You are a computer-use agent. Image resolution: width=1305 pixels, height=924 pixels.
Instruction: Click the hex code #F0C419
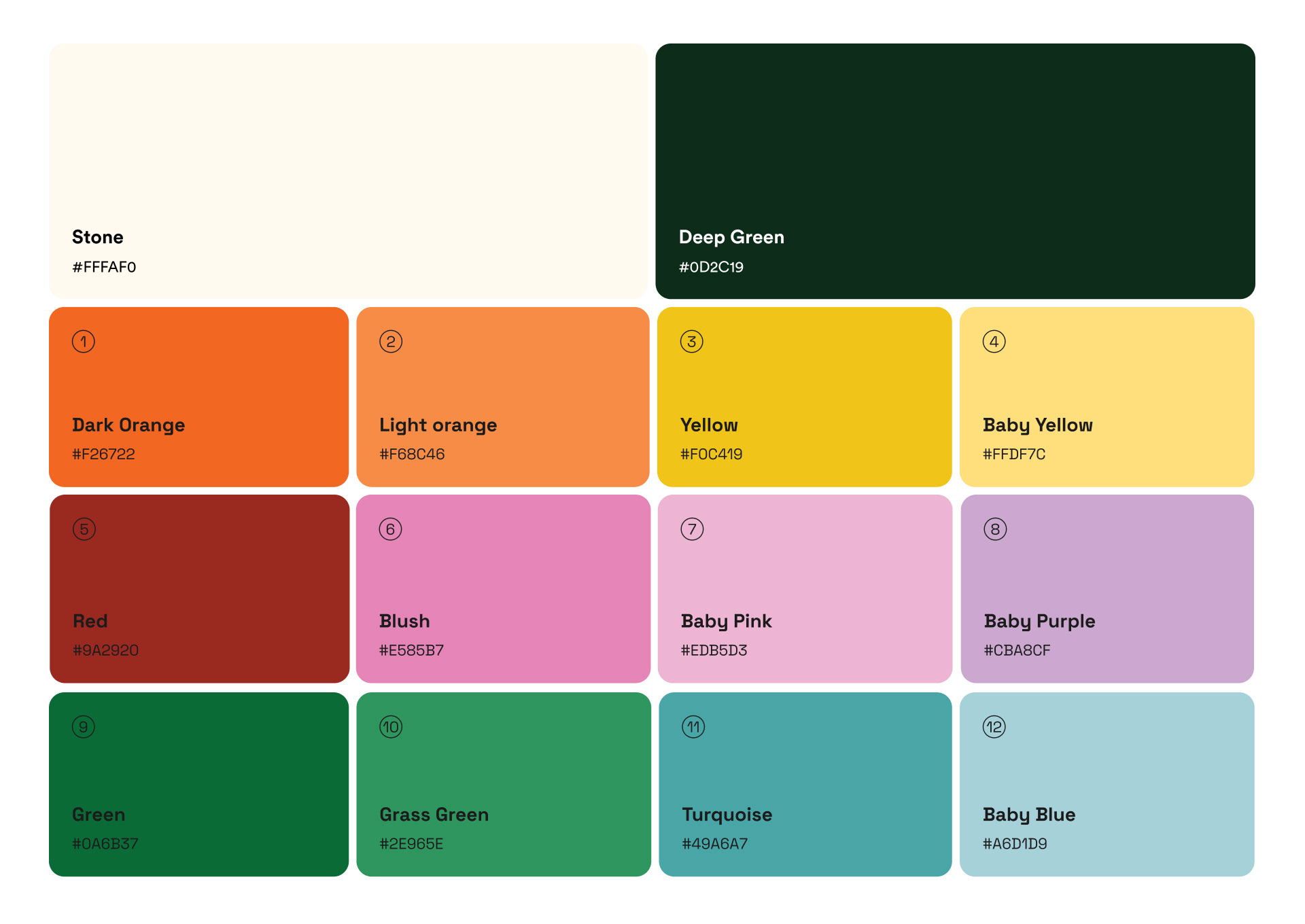711,454
